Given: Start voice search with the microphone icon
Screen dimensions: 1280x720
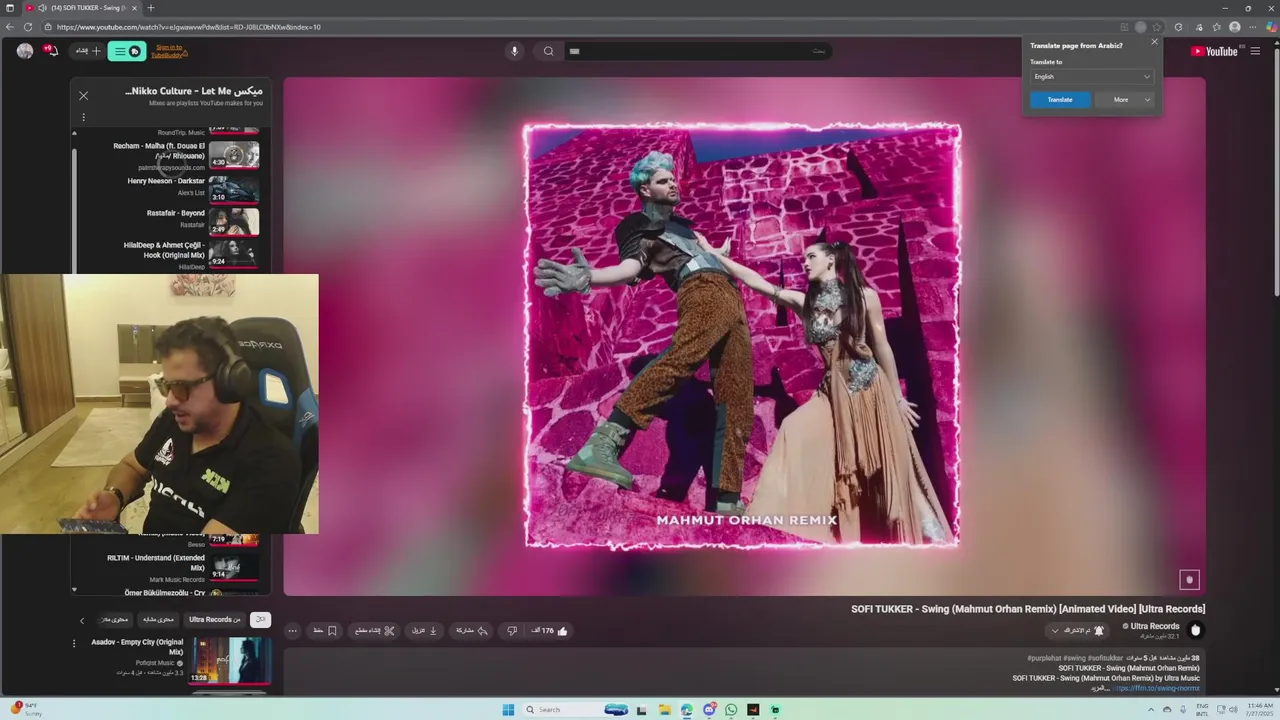Looking at the screenshot, I should (x=514, y=51).
